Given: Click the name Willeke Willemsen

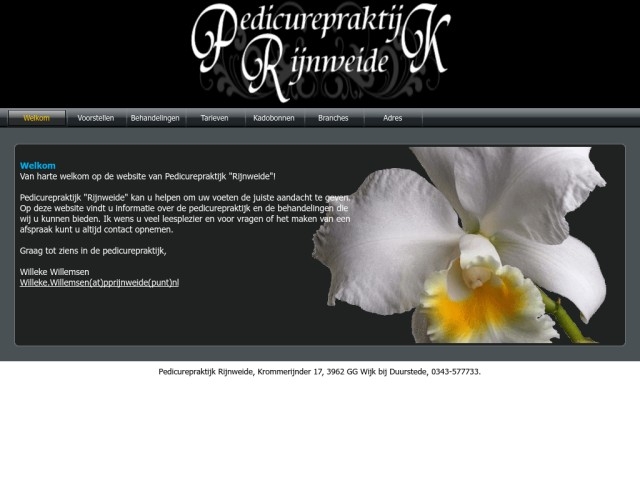Looking at the screenshot, I should [x=57, y=272].
